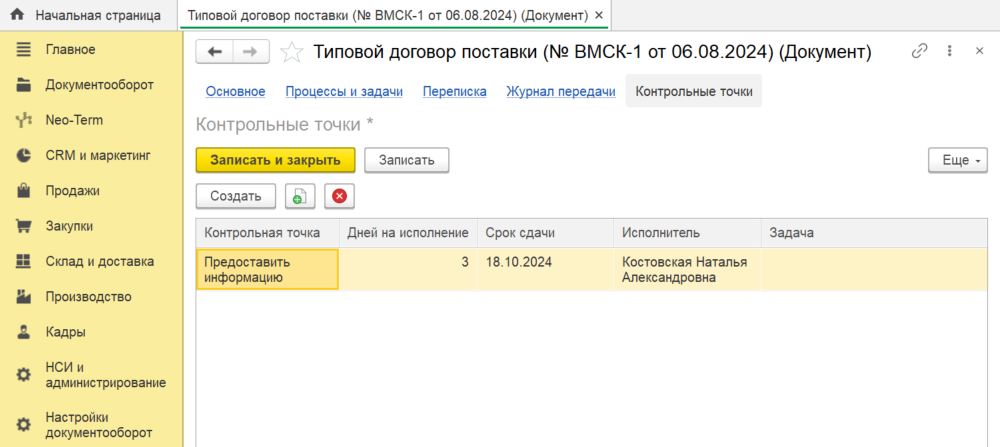Go back with the left arrow button

coord(214,52)
